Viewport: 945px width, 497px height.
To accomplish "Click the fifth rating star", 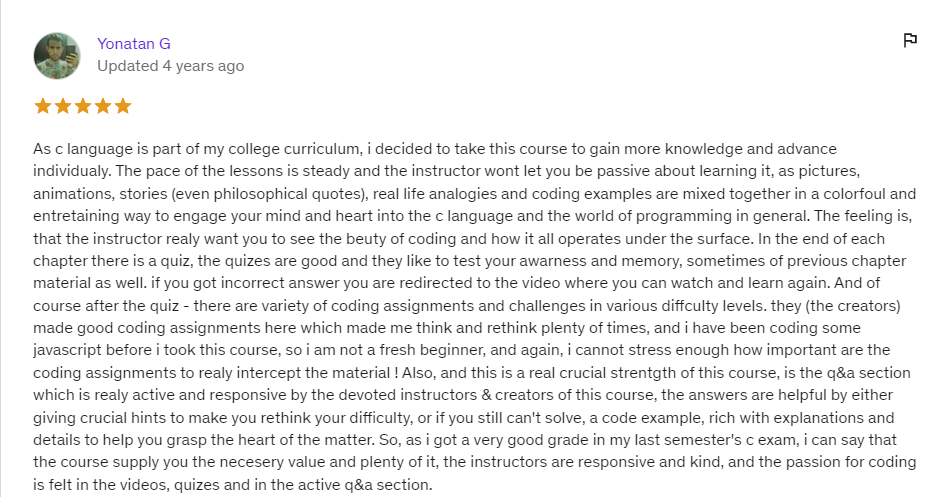I will pos(123,106).
